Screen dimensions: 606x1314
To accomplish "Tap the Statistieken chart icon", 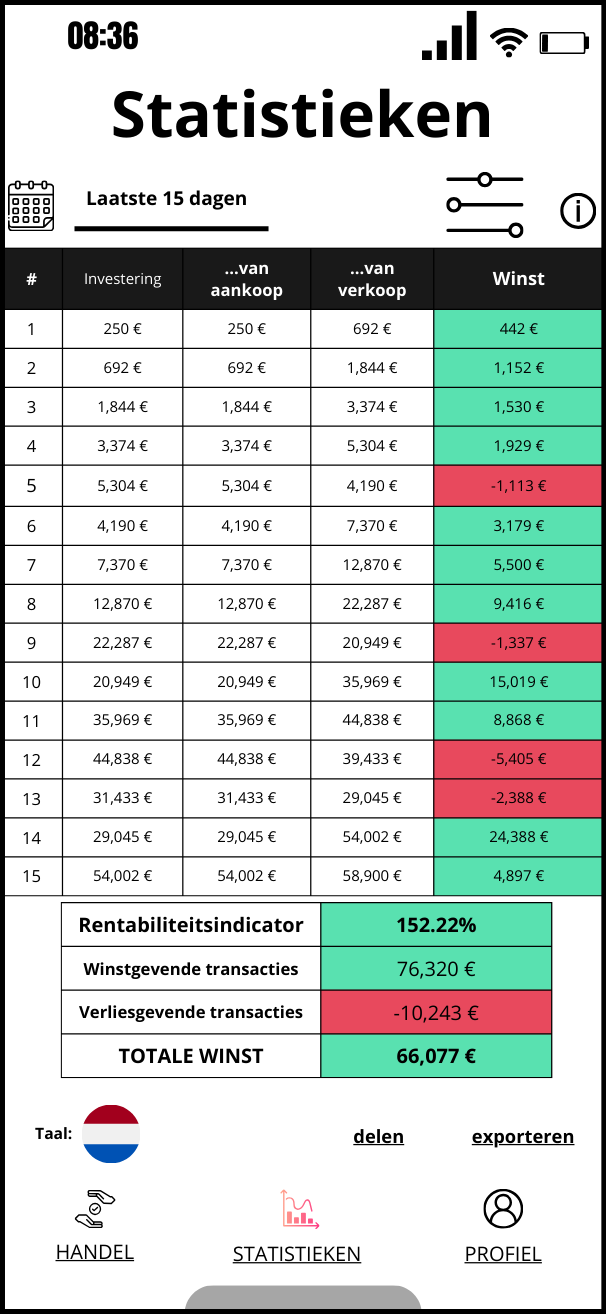I will pyautogui.click(x=299, y=1208).
